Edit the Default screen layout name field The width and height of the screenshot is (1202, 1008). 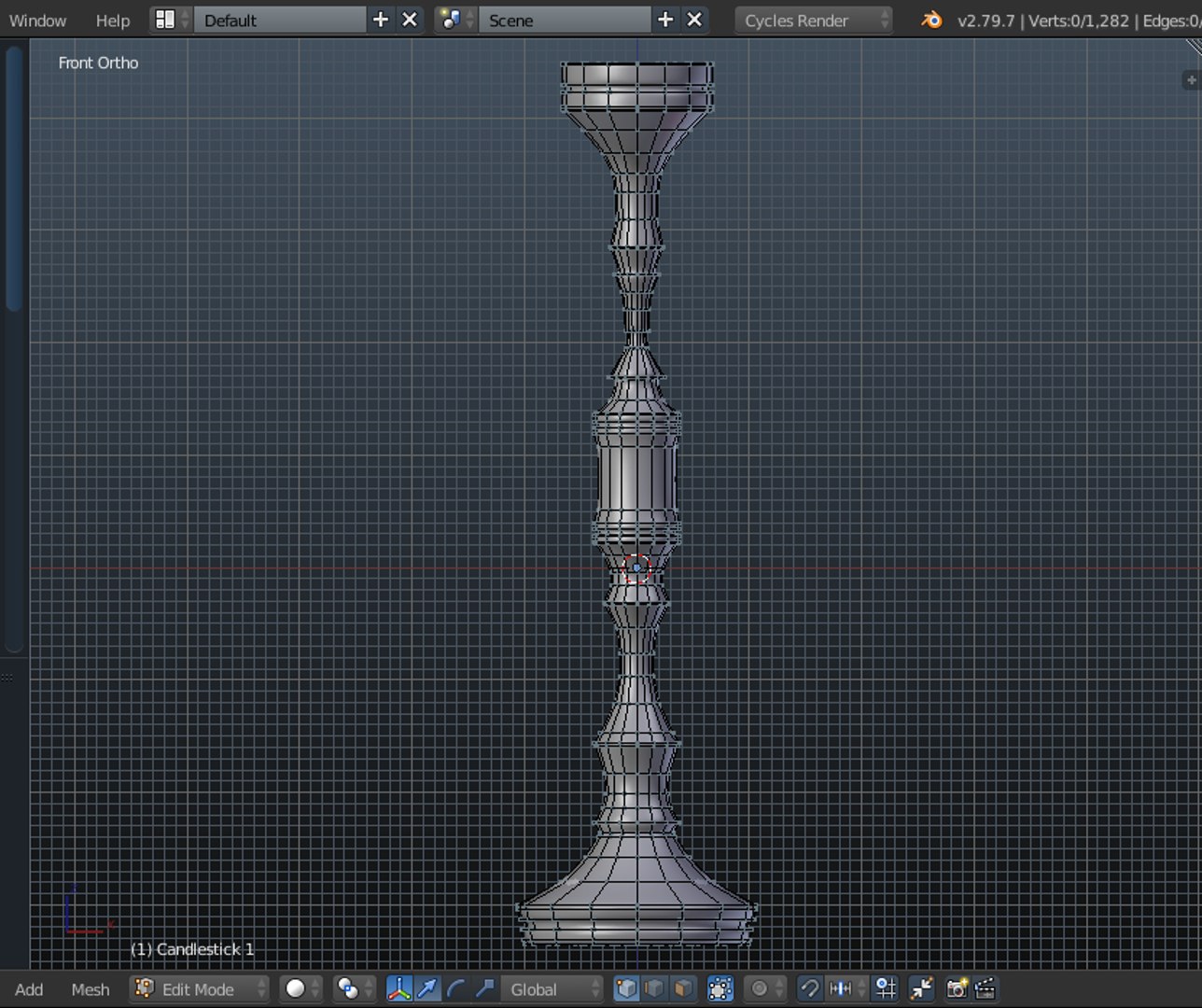pyautogui.click(x=280, y=20)
